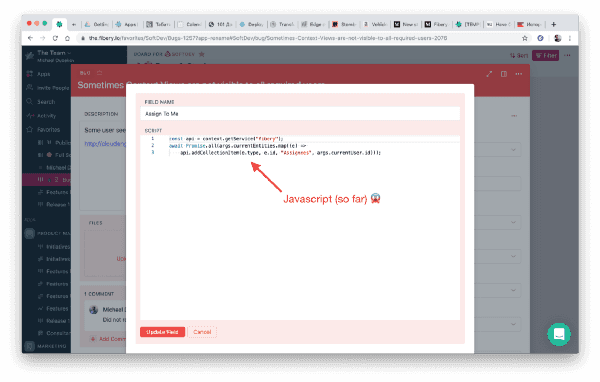
Task: Open the last dropdown chevron on the right
Action: point(513,324)
